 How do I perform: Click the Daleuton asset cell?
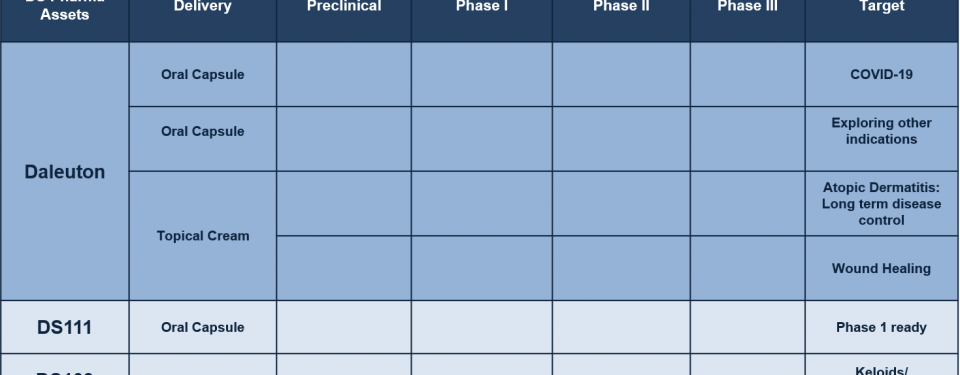pyautogui.click(x=65, y=172)
